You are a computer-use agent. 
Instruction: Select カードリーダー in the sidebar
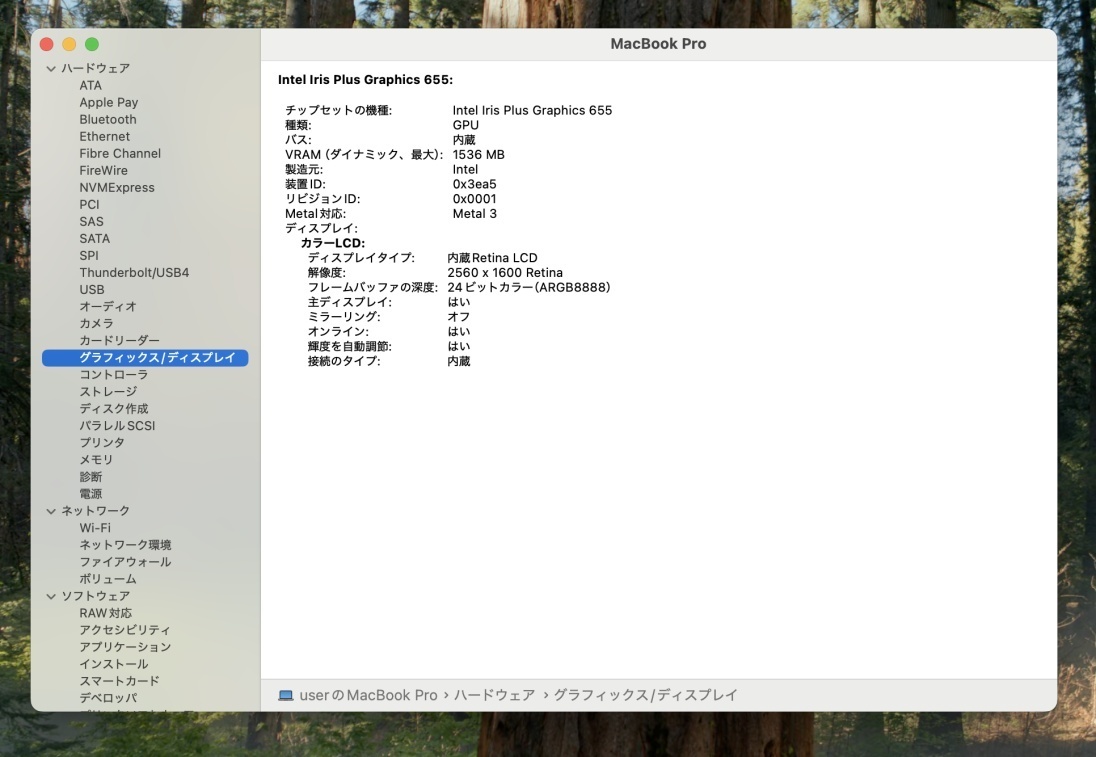[x=120, y=340]
